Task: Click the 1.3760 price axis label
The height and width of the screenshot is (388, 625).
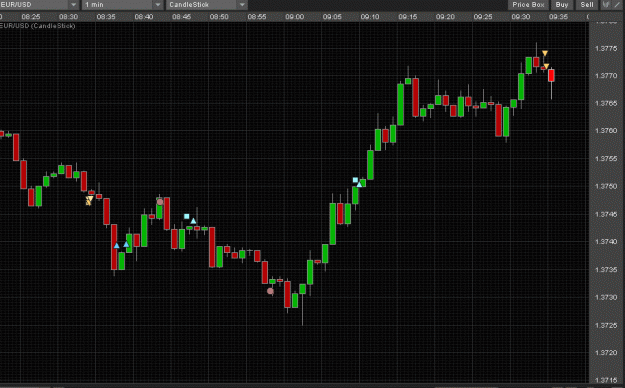Action: 606,131
